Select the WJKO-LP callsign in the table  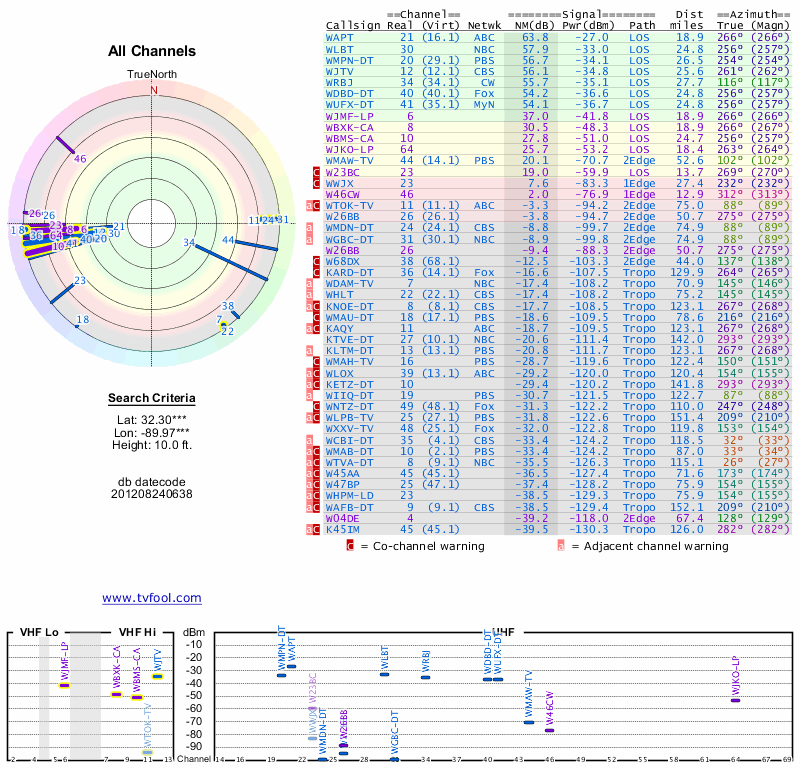point(349,150)
